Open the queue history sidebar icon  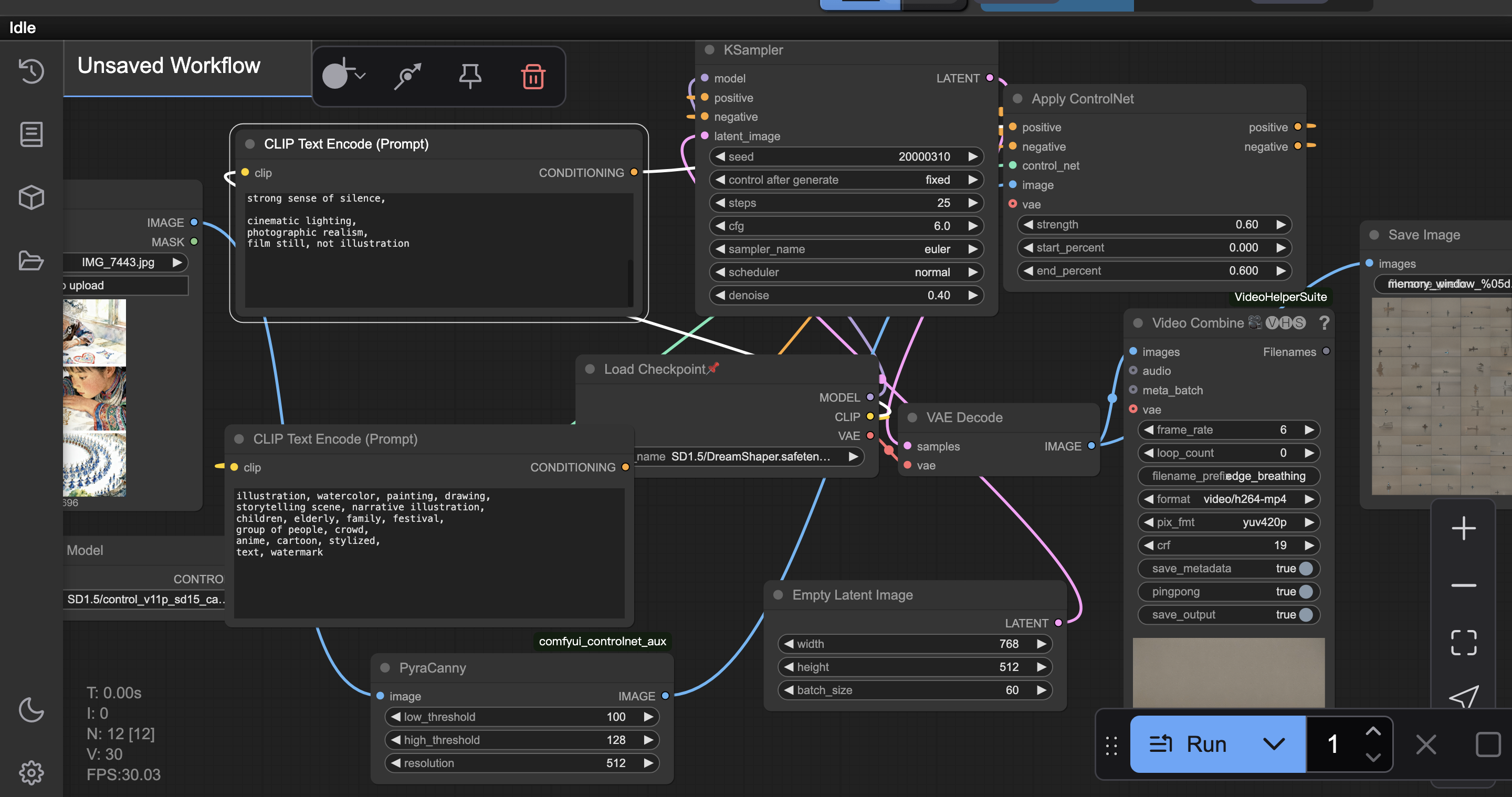(x=31, y=71)
